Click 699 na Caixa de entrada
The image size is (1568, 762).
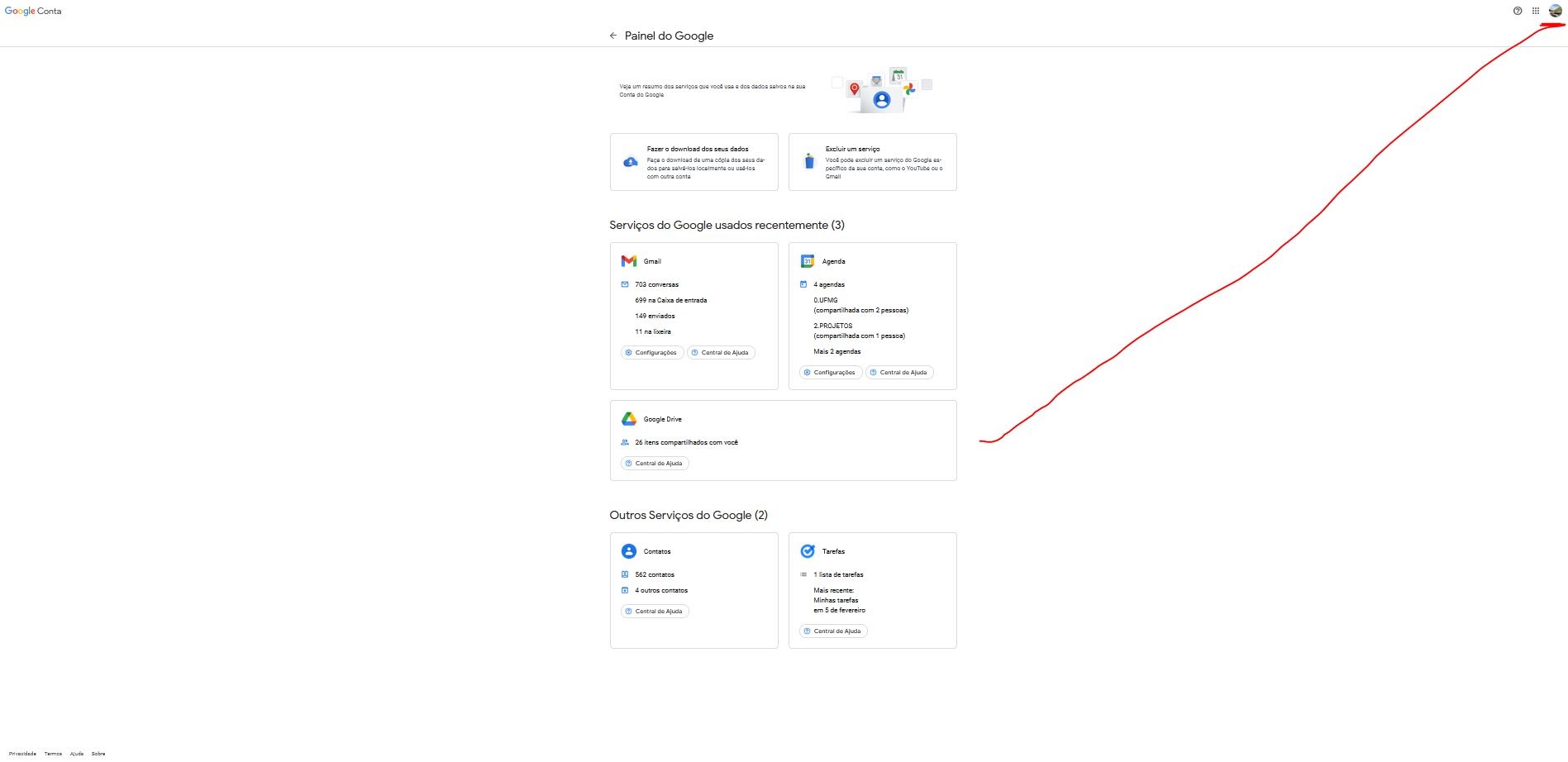click(x=671, y=300)
